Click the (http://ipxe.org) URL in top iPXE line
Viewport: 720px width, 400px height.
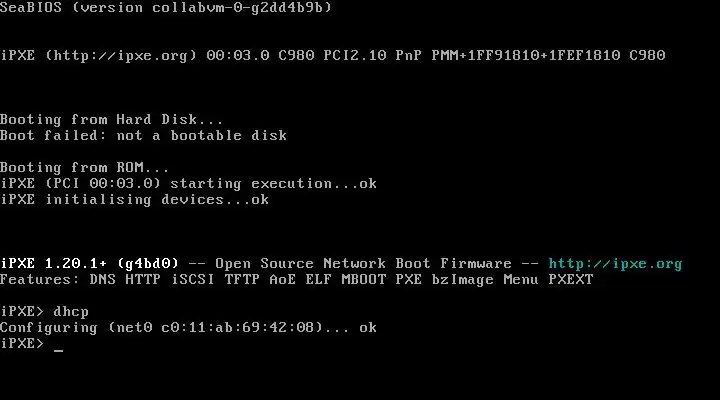(121, 56)
